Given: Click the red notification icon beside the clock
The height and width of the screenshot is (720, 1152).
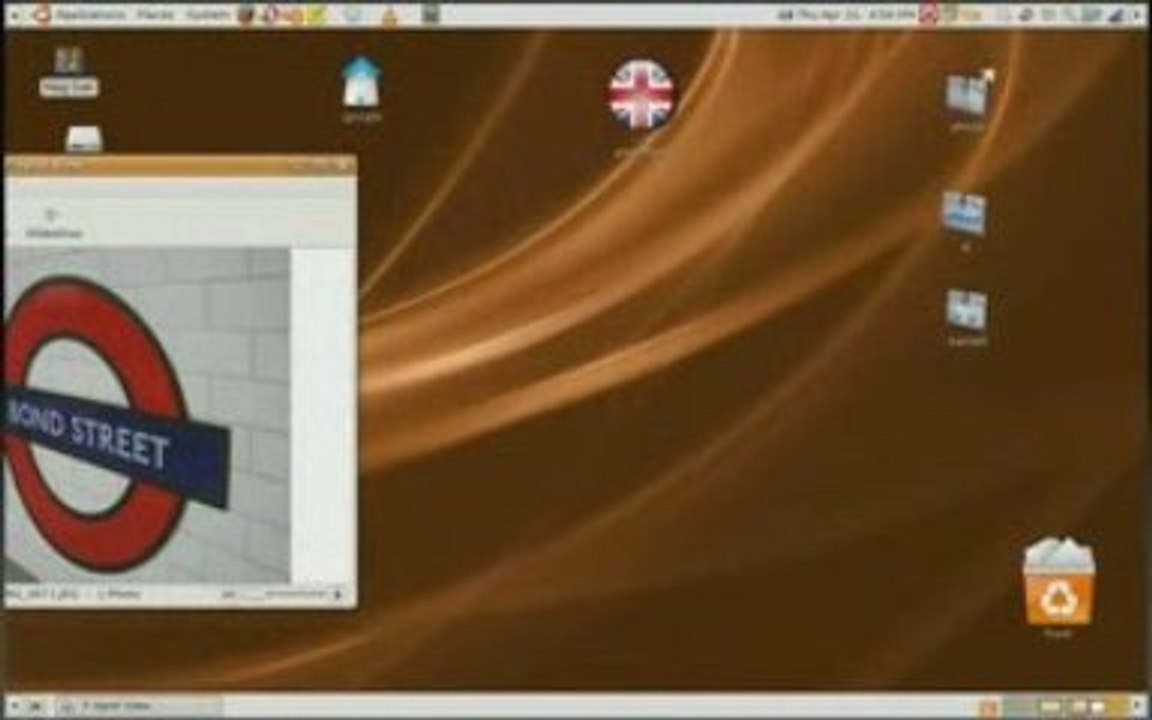Looking at the screenshot, I should coord(928,14).
